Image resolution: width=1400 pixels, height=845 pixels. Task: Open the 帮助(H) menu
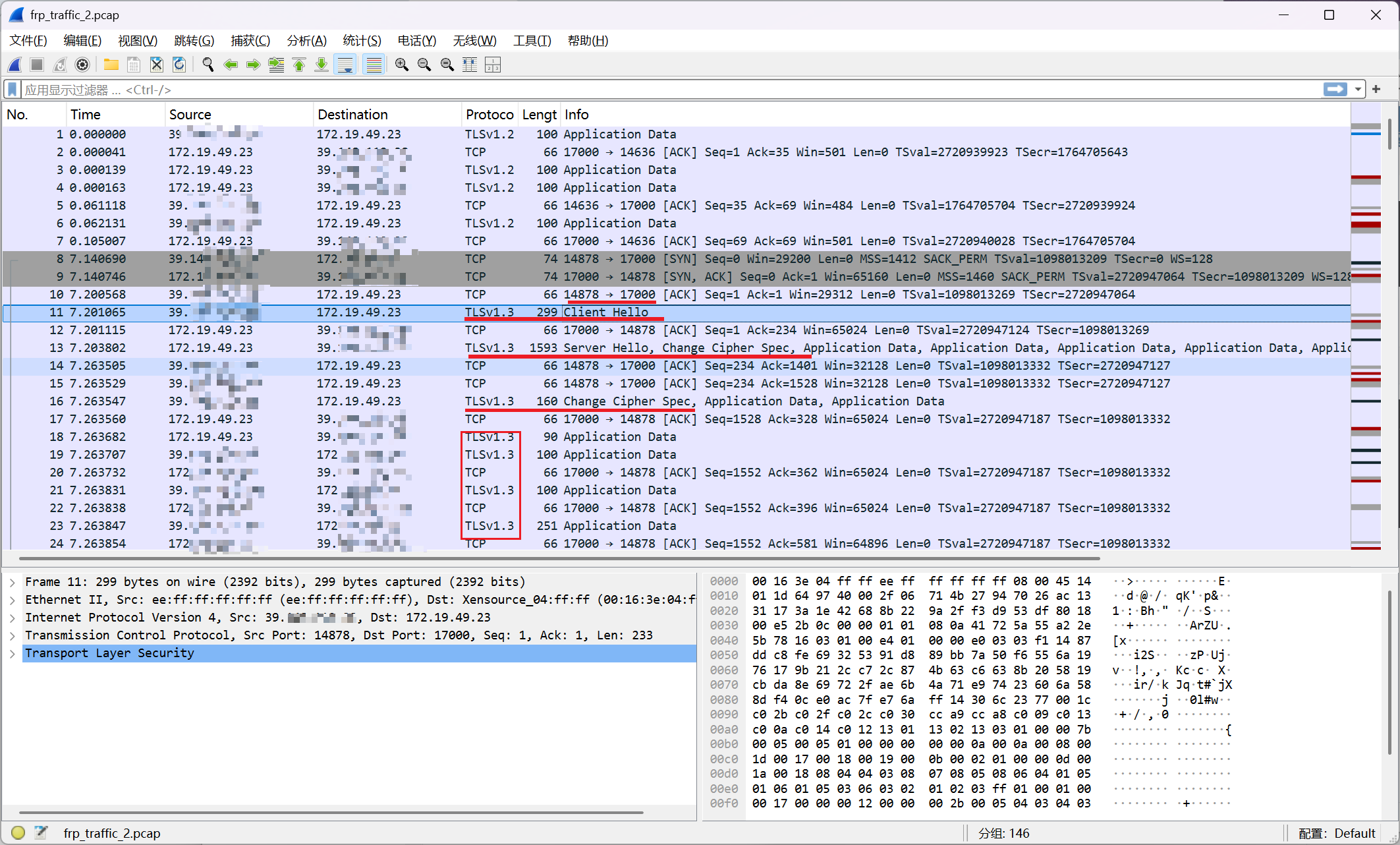[588, 41]
